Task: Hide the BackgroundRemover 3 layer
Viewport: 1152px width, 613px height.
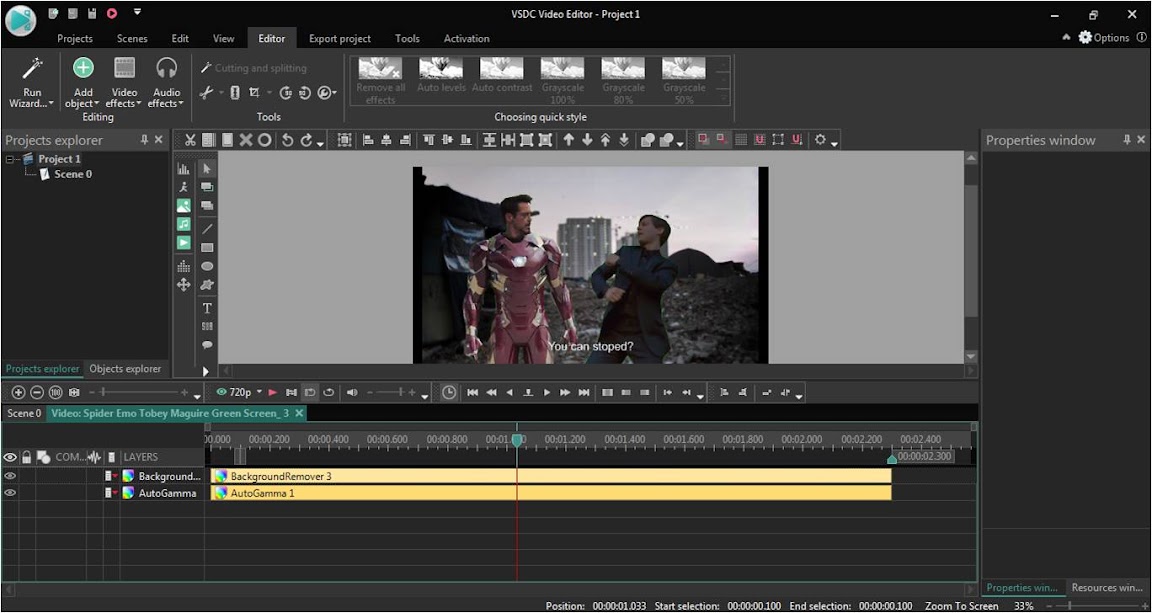Action: pos(10,476)
